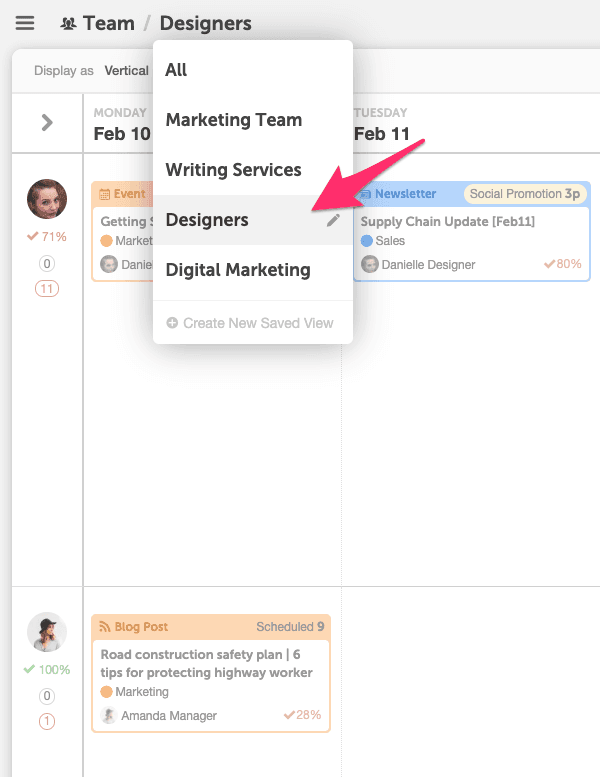Select the All saved view
The height and width of the screenshot is (777, 600).
(x=253, y=70)
